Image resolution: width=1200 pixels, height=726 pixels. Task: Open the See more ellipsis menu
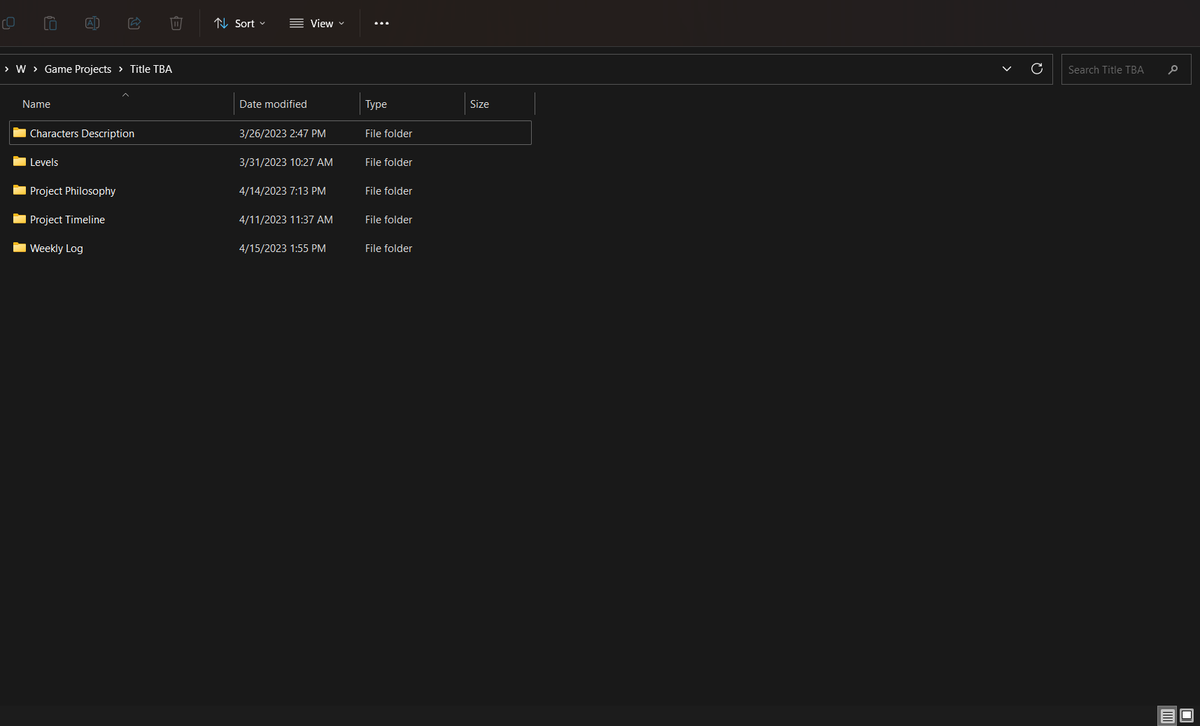381,23
